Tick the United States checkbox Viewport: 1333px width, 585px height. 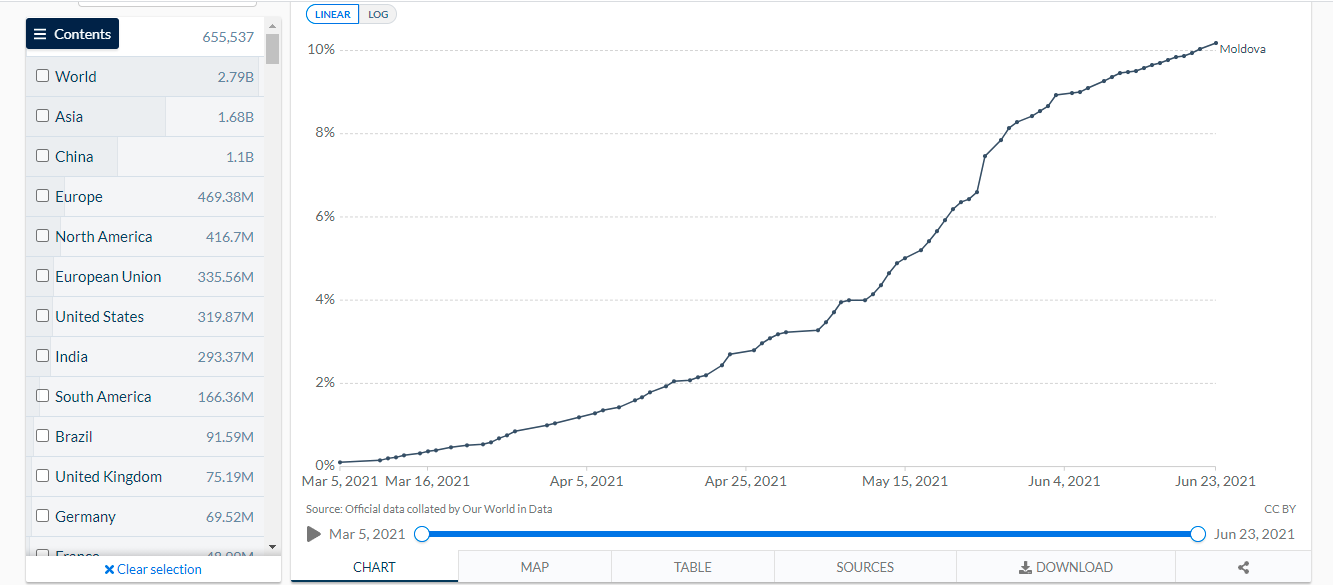(42, 316)
